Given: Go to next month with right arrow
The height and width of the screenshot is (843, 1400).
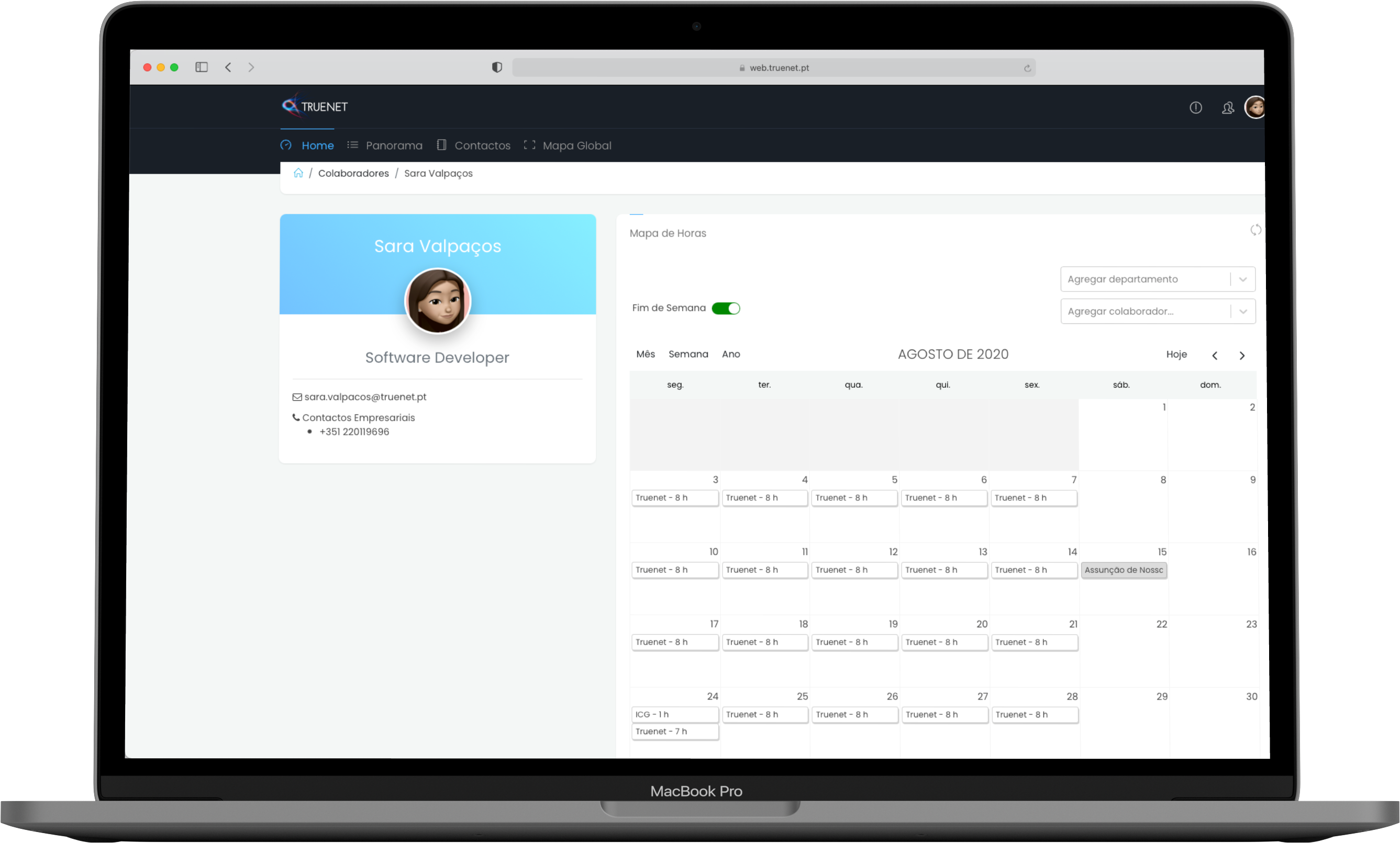Looking at the screenshot, I should tap(1241, 355).
